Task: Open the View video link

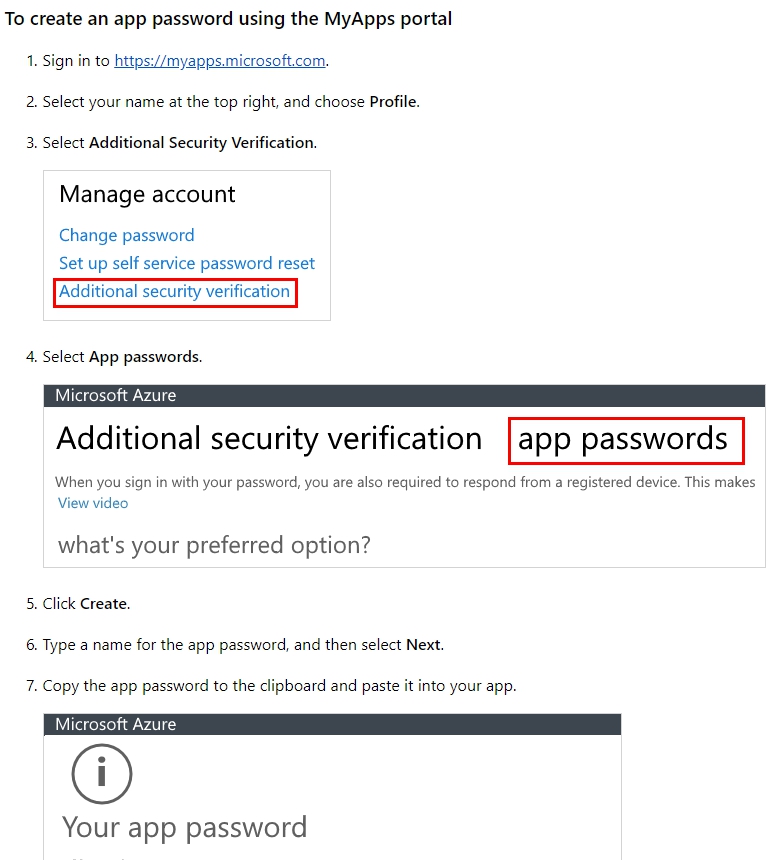Action: click(93, 503)
